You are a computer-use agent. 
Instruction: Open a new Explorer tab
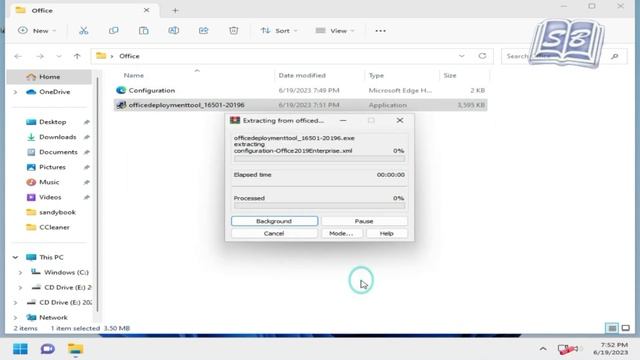175,11
